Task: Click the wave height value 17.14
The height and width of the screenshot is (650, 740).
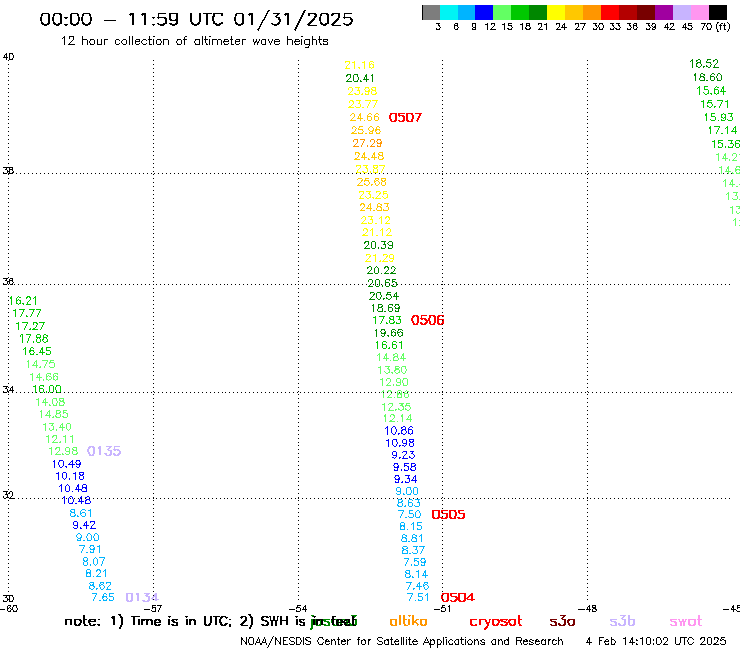Action: 722,130
